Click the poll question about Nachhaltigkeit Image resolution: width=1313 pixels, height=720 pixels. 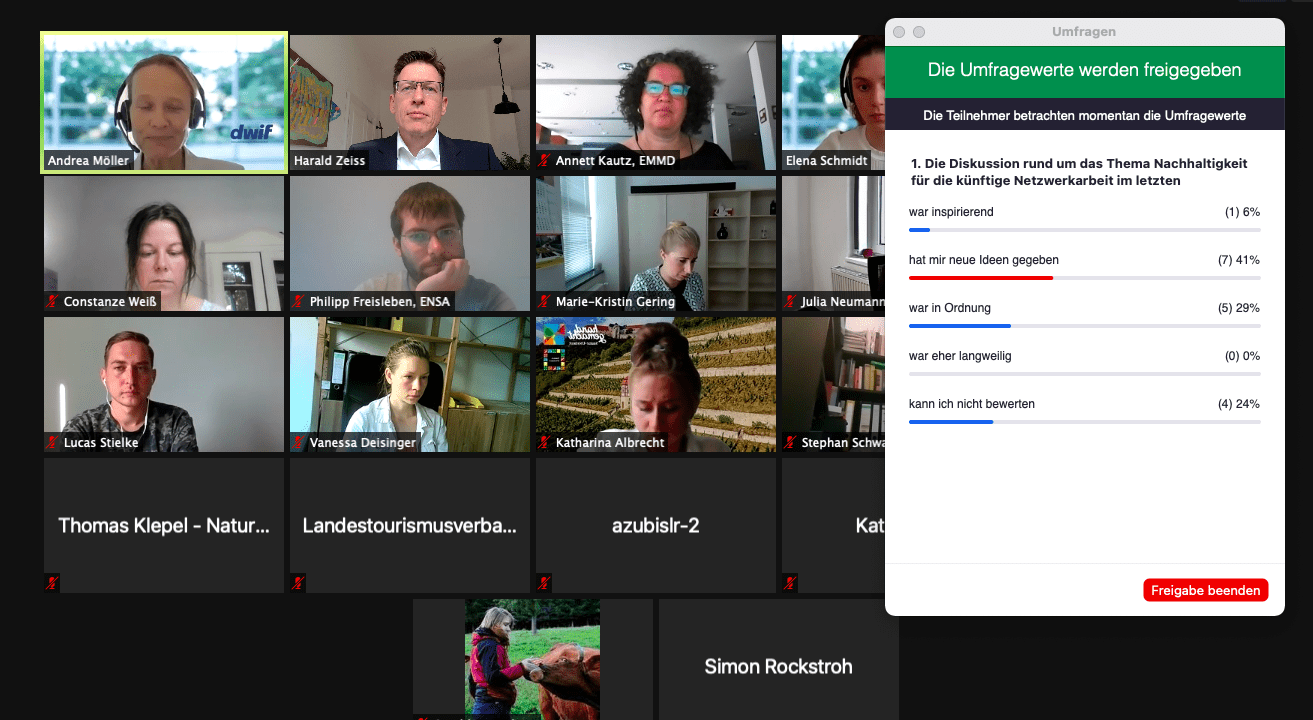click(x=1079, y=172)
